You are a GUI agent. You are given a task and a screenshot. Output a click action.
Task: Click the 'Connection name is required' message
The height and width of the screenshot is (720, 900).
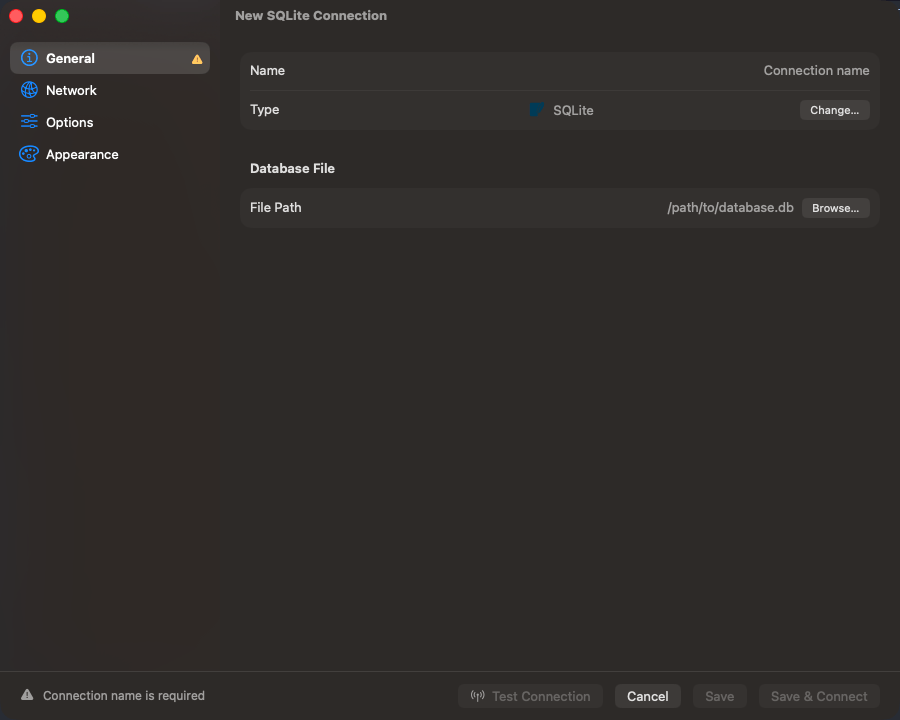tap(124, 695)
